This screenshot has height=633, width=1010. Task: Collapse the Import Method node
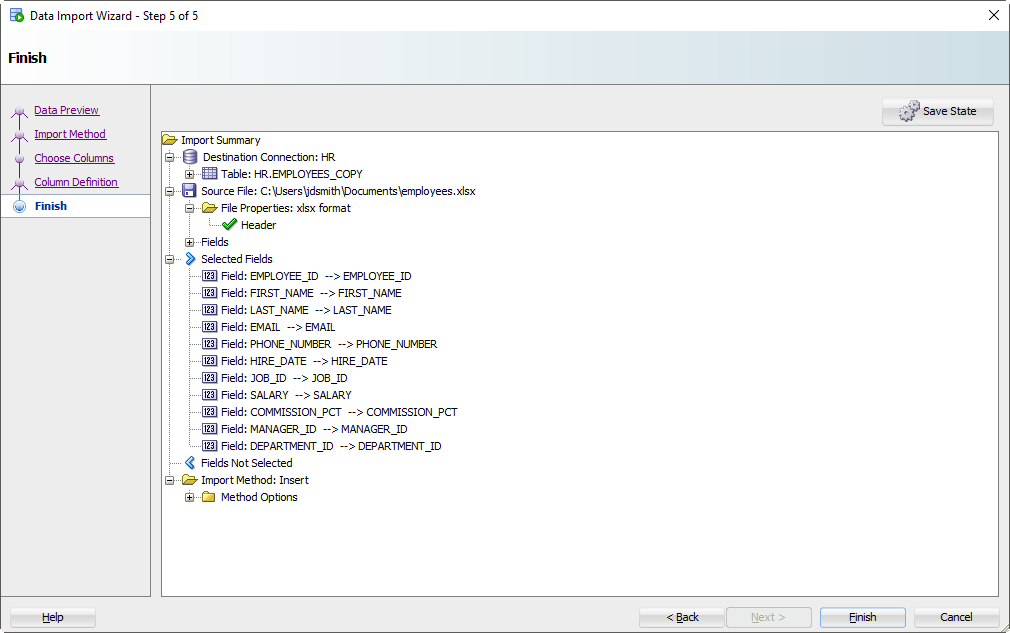click(169, 480)
